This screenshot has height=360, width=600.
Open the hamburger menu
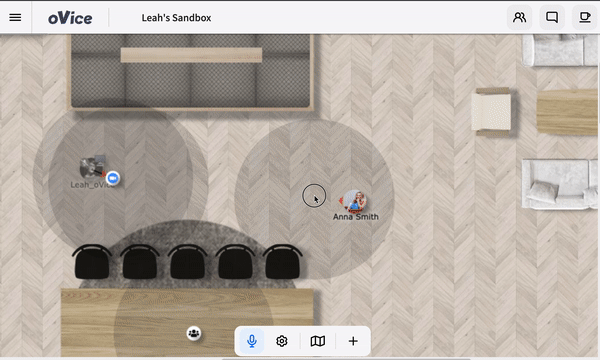(x=15, y=18)
